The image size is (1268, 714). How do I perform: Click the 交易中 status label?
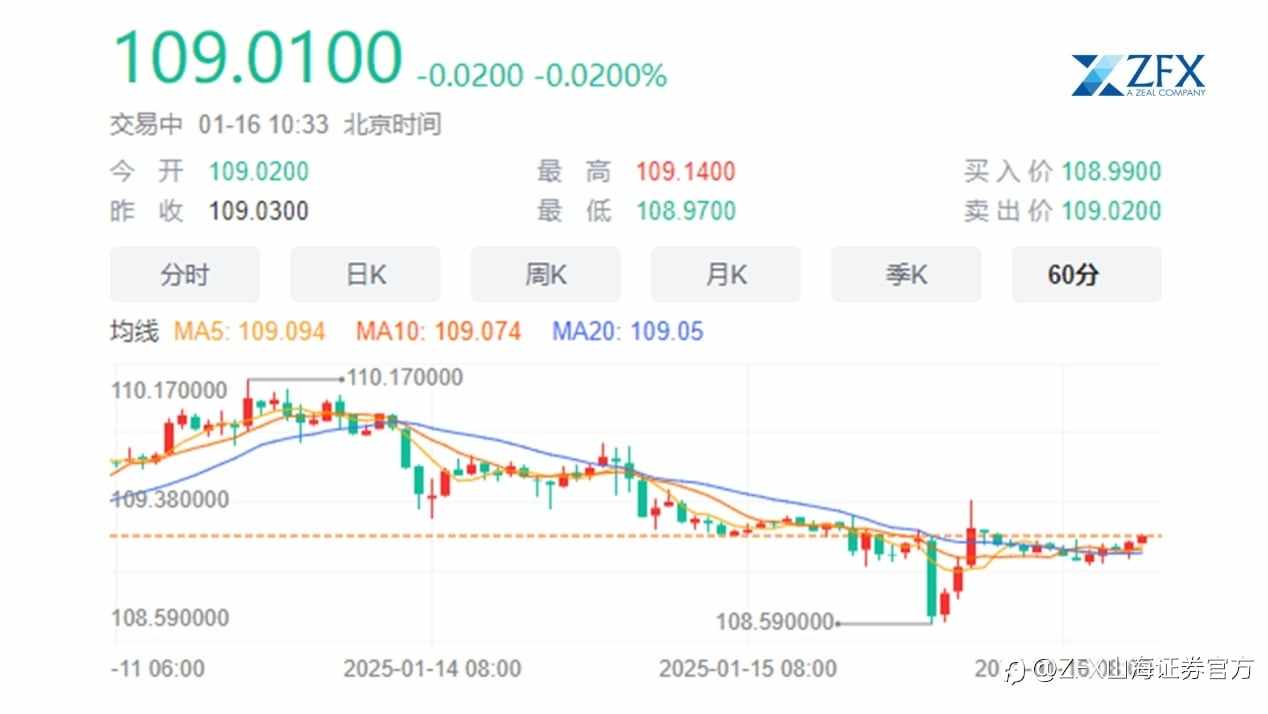(146, 125)
